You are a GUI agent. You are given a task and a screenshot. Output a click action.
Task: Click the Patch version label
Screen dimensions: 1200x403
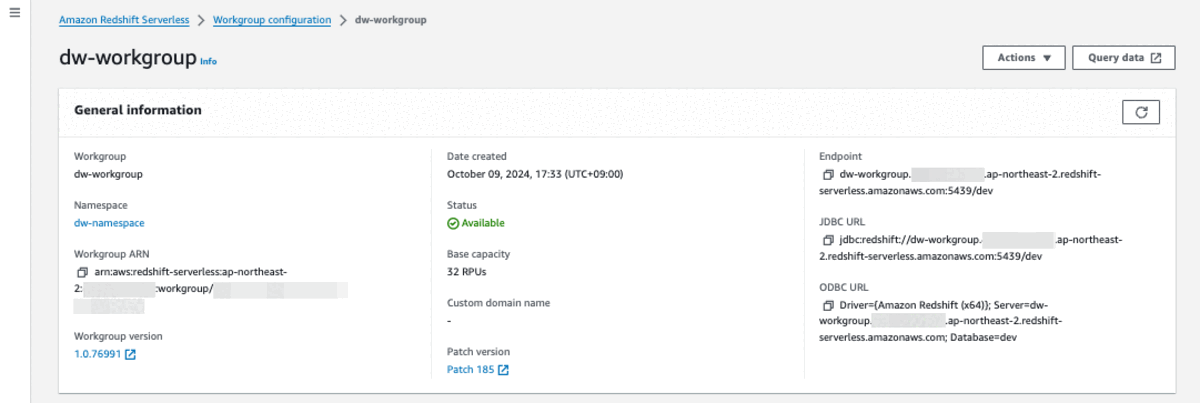point(478,352)
